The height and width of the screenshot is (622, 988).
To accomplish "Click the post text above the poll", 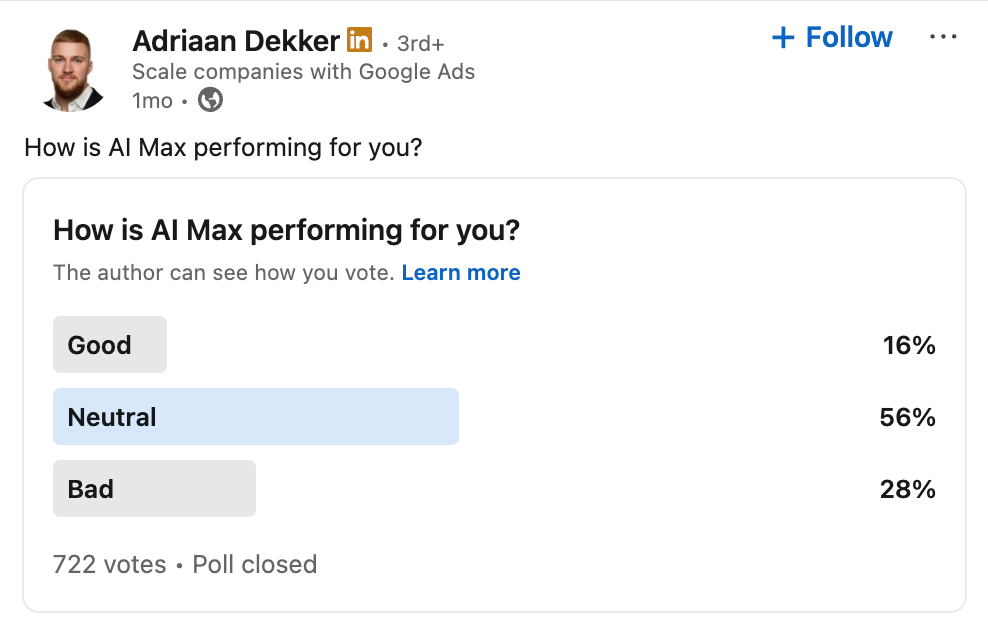I will point(223,148).
